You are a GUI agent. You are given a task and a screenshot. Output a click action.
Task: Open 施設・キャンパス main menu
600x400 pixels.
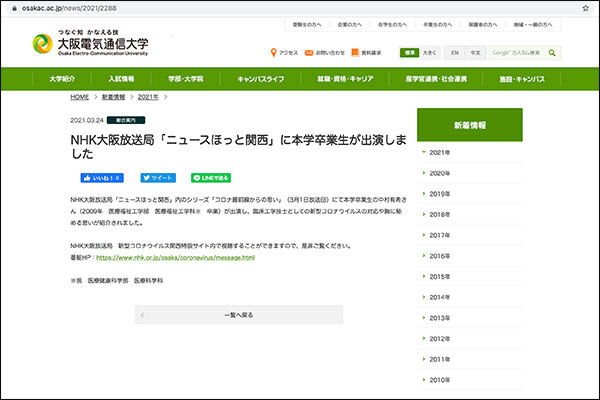pyautogui.click(x=522, y=79)
